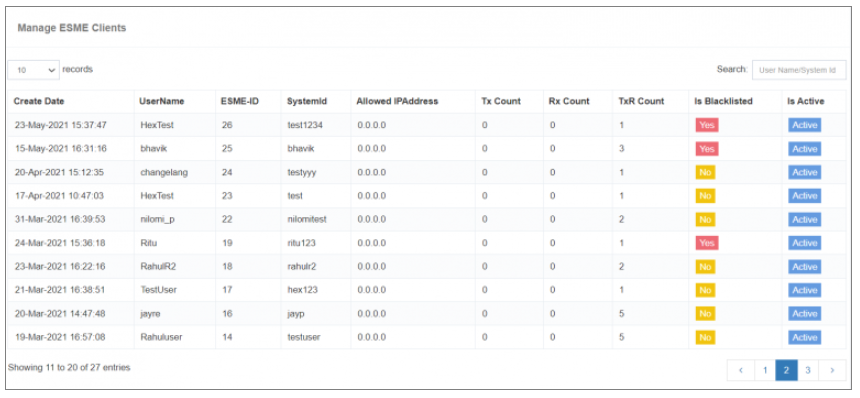Click the Active badge for TestUser row

click(x=805, y=290)
